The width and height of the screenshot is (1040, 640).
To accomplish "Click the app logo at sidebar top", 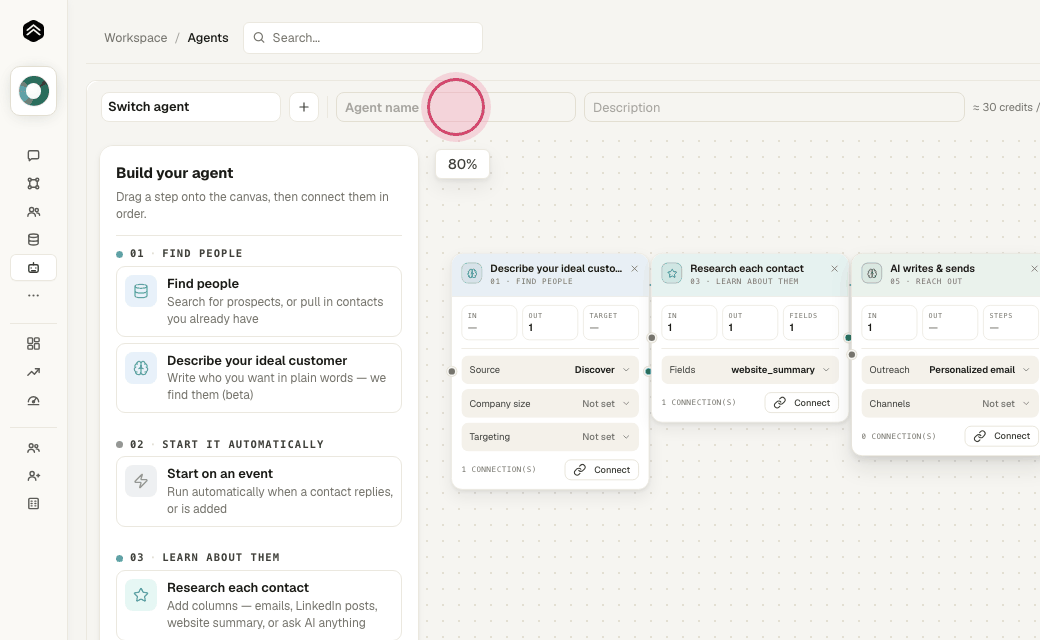I will tap(33, 31).
